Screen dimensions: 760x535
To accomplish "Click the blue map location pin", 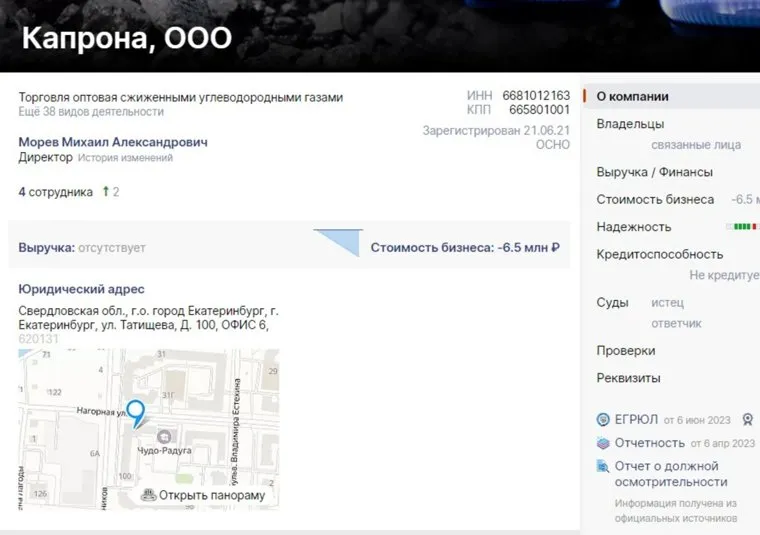I will [135, 413].
